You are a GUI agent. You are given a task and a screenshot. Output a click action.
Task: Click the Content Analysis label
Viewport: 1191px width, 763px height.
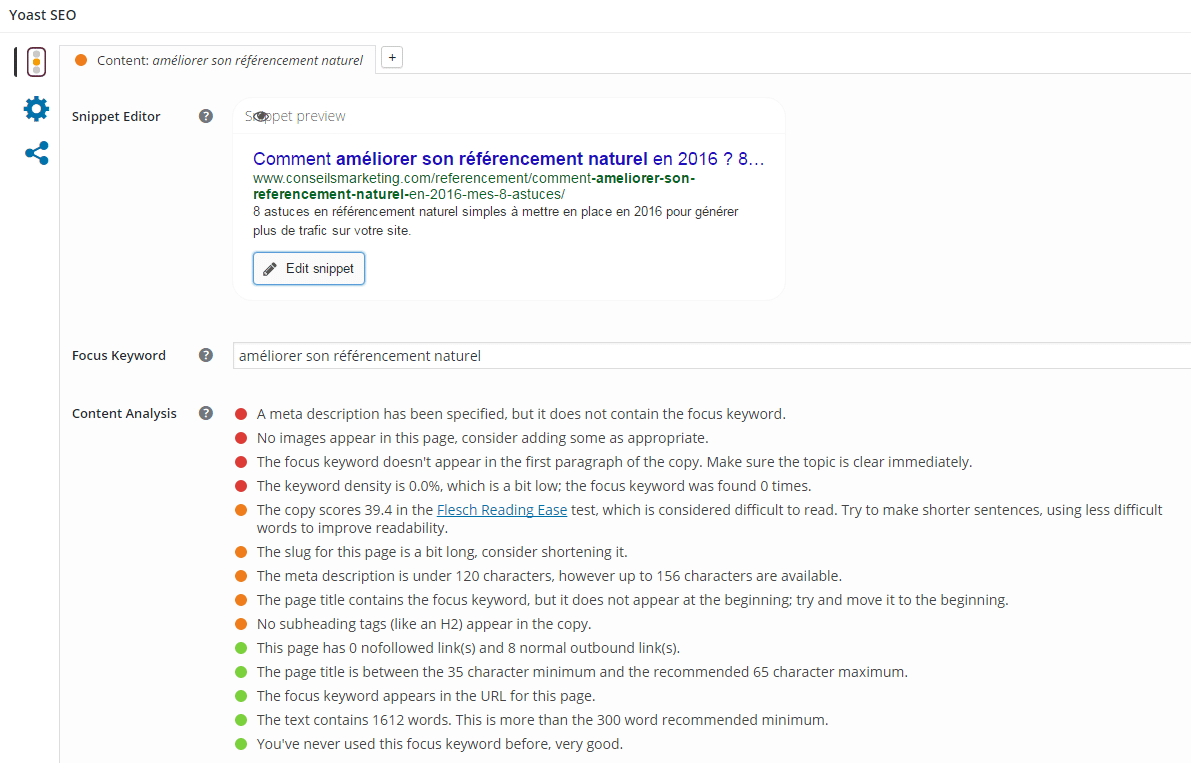pos(124,413)
